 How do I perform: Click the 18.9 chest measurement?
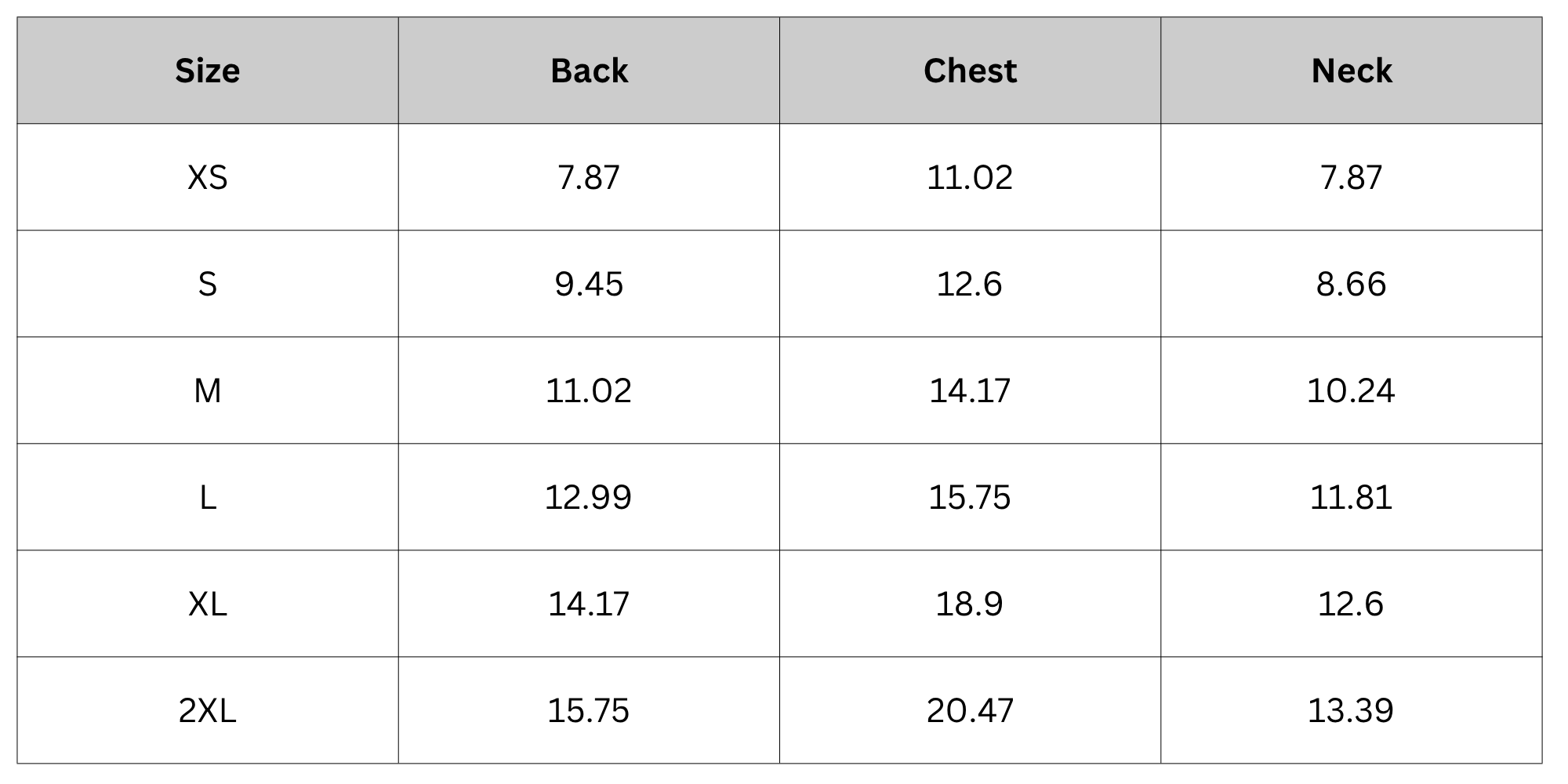pos(970,604)
